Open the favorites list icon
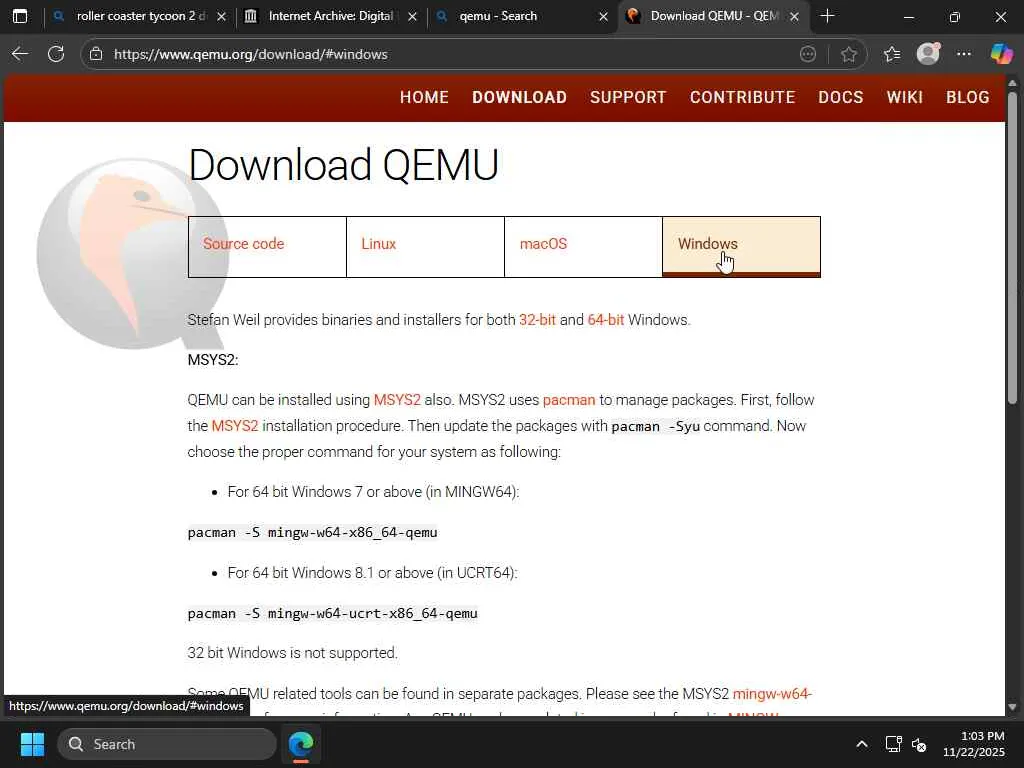 [891, 54]
